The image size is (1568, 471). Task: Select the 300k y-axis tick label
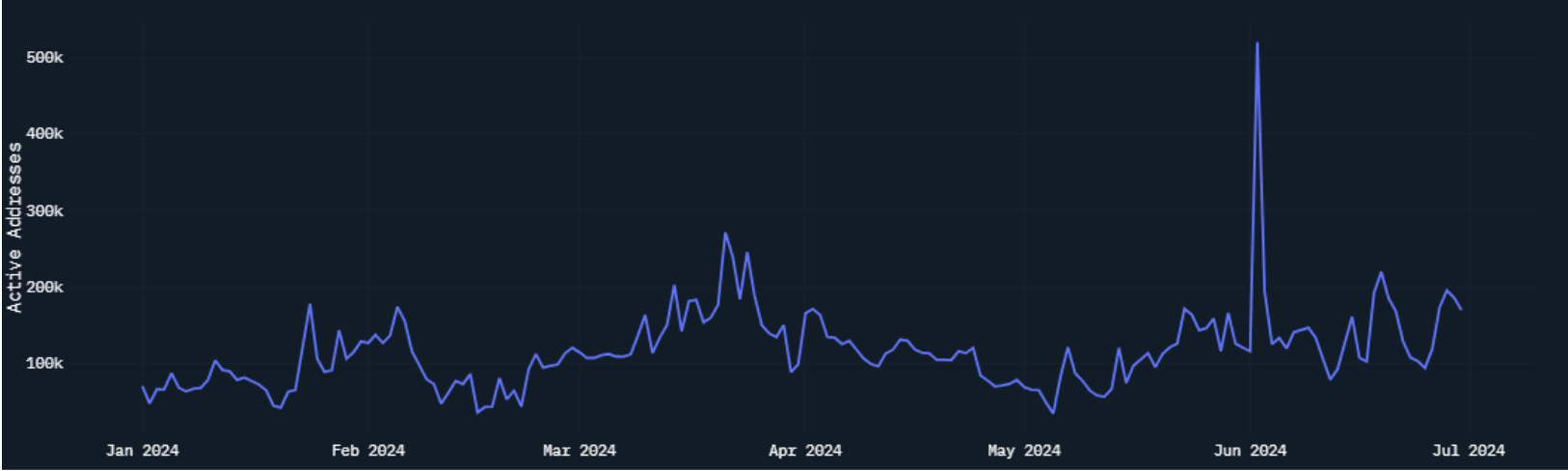(44, 211)
